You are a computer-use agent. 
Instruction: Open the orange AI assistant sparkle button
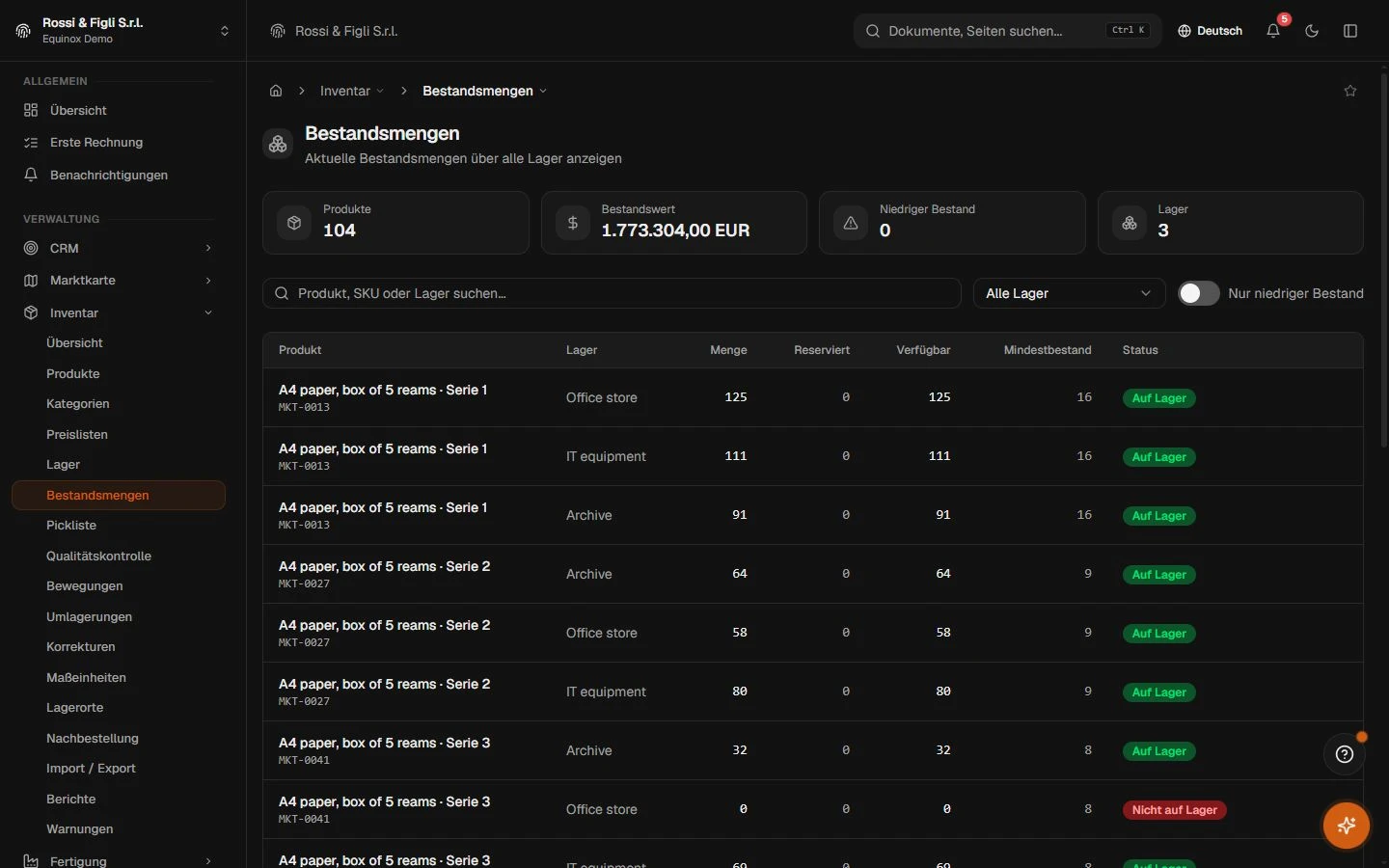(x=1347, y=826)
